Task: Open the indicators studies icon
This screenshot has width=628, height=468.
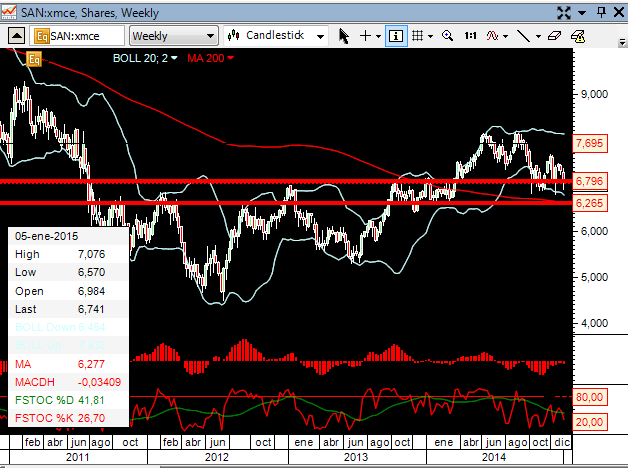Action: pos(492,36)
